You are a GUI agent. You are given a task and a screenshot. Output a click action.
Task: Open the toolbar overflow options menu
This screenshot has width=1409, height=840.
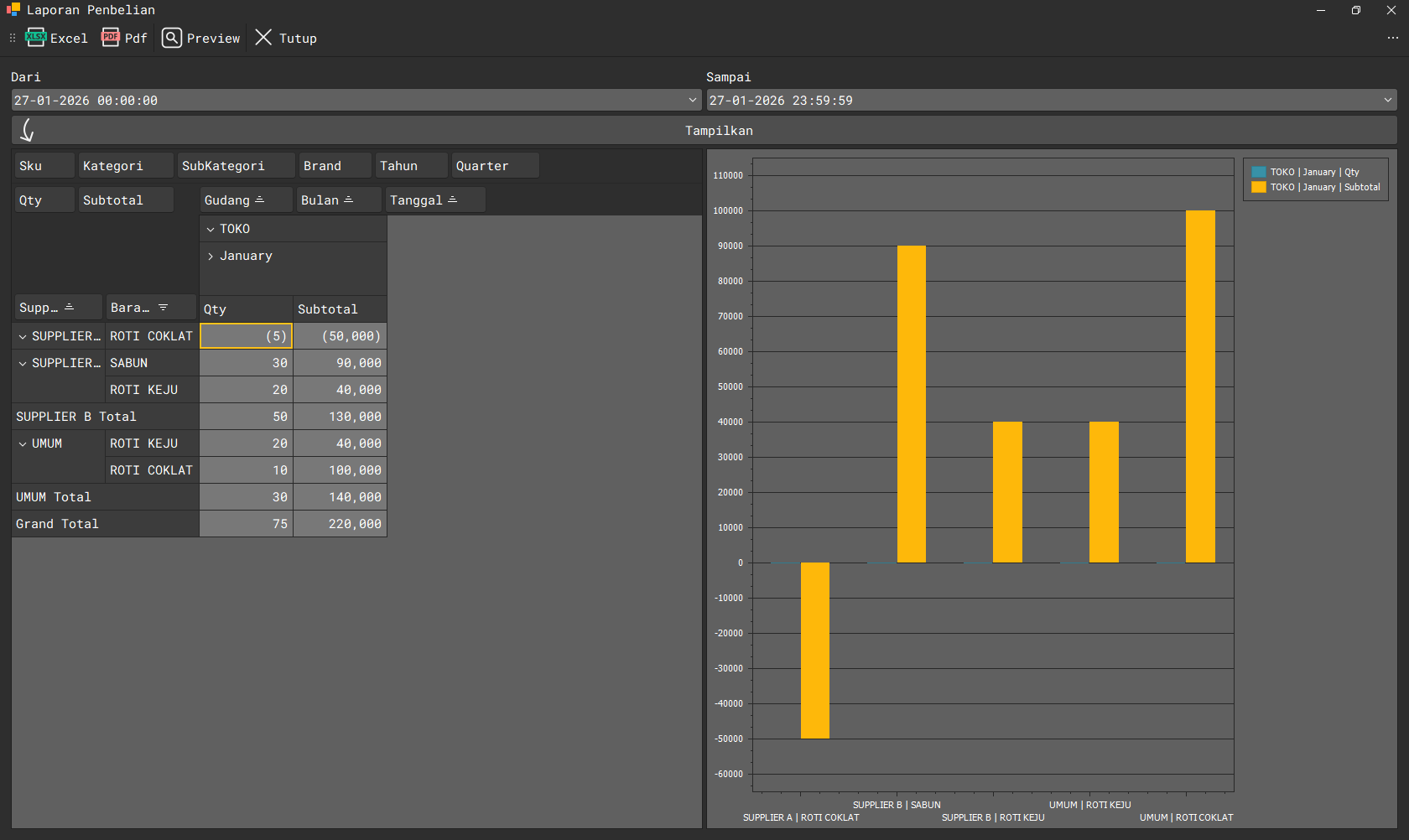pos(1392,38)
